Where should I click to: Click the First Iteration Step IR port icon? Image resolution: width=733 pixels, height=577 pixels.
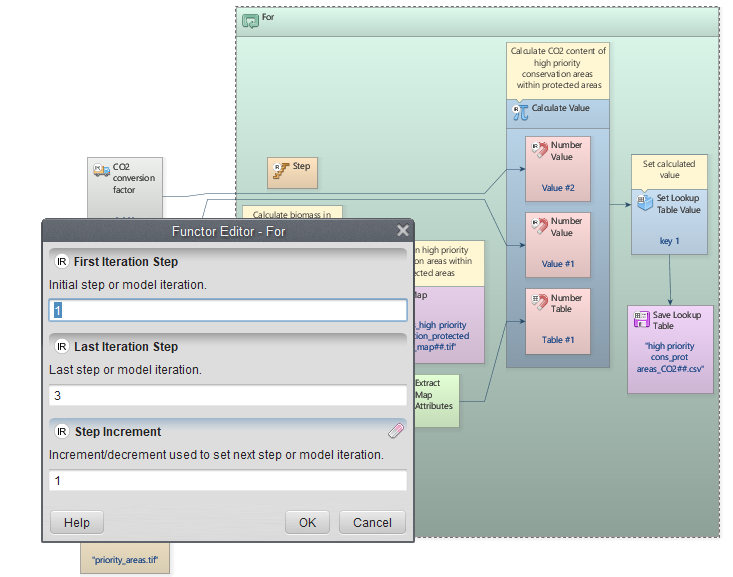[62, 261]
